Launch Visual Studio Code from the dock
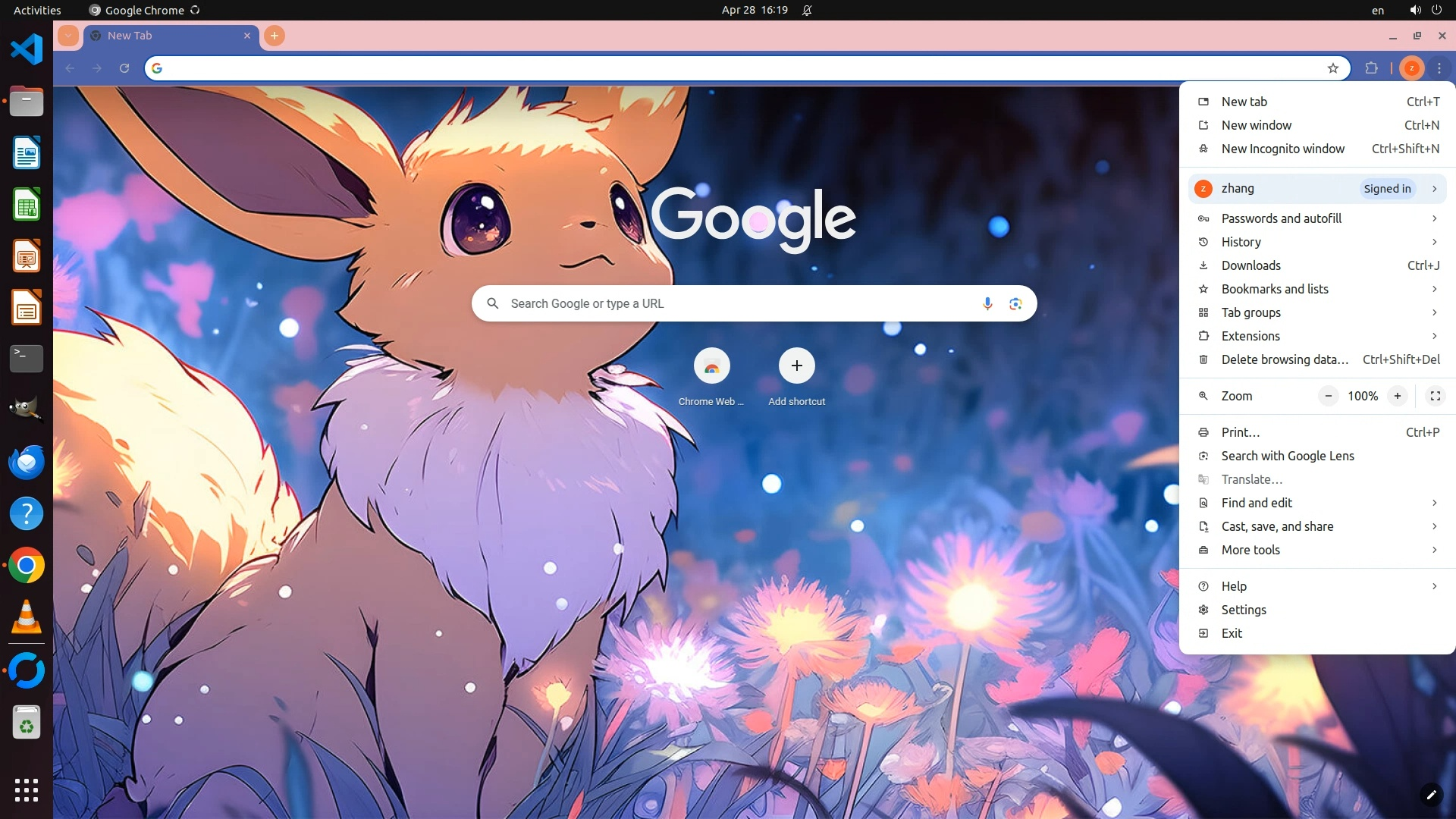This screenshot has width=1456, height=819. click(27, 50)
